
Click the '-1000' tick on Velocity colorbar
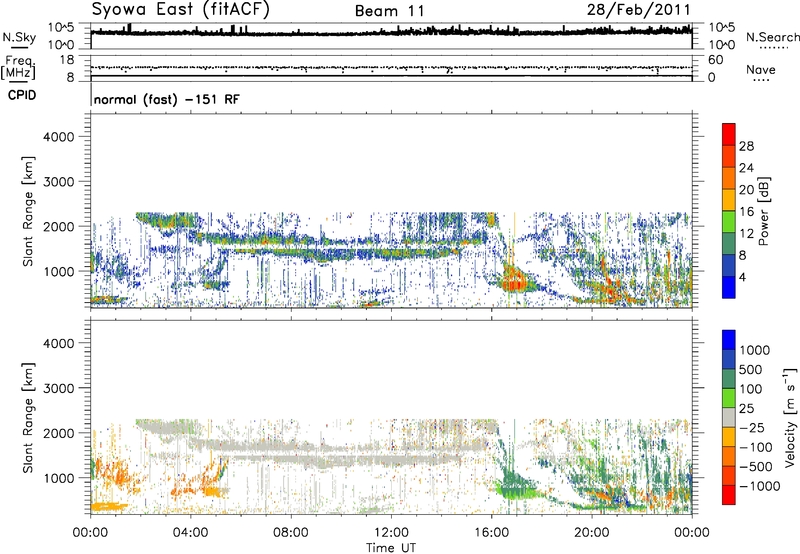point(759,486)
